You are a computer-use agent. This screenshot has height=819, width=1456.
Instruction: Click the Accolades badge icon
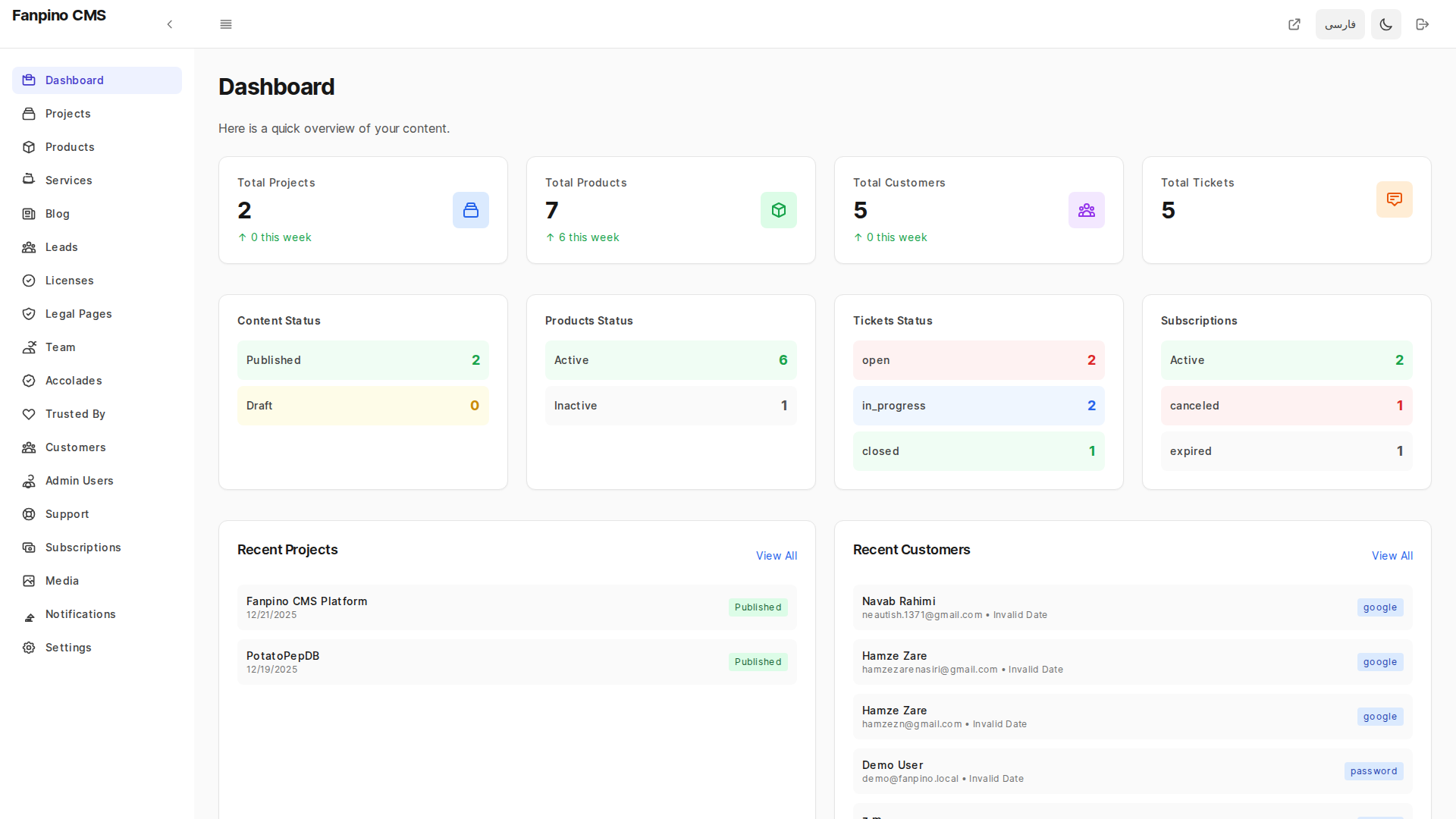[x=29, y=381]
